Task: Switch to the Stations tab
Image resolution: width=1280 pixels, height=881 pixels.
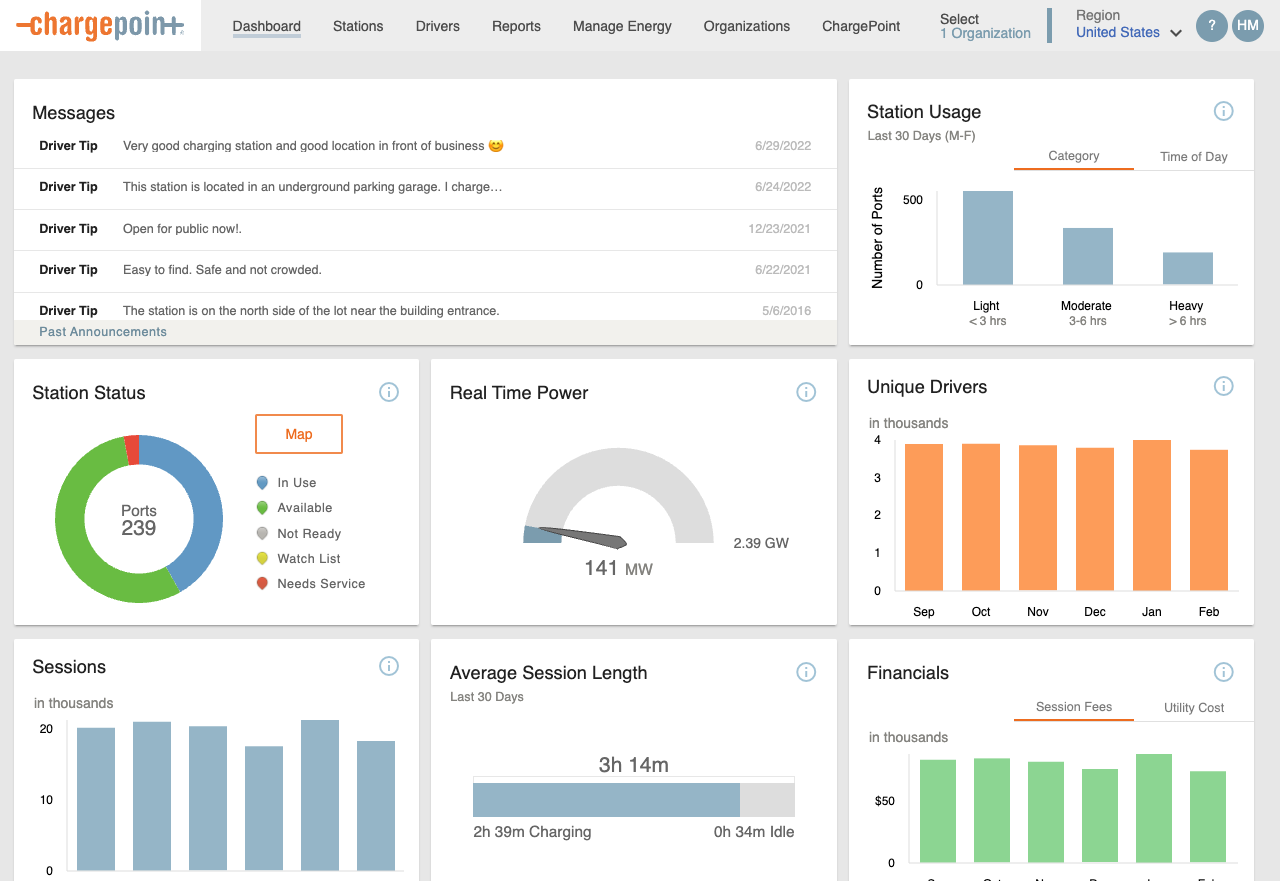Action: [358, 26]
